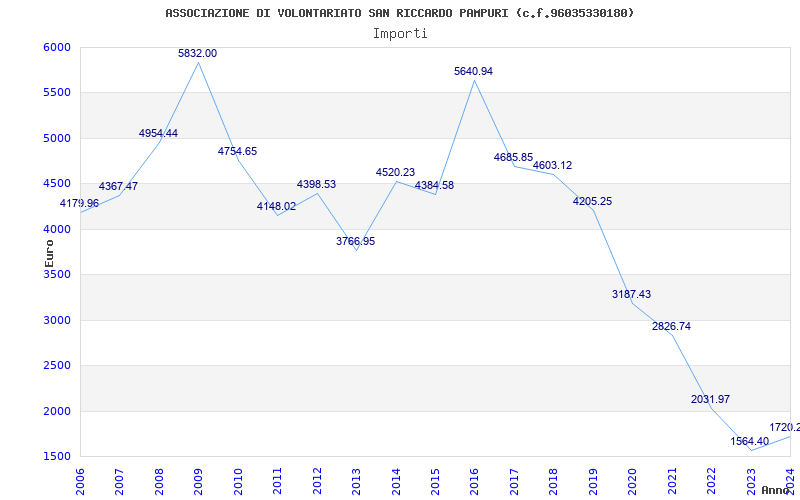Image resolution: width=800 pixels, height=500 pixels.
Task: Click the 2015 year label
Action: click(x=435, y=481)
